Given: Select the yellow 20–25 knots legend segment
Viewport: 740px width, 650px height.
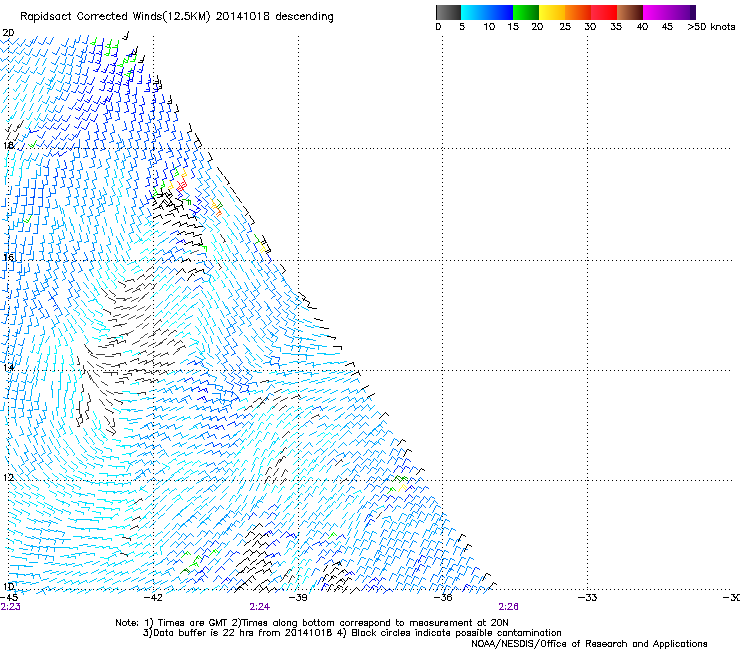Looking at the screenshot, I should pyautogui.click(x=552, y=12).
